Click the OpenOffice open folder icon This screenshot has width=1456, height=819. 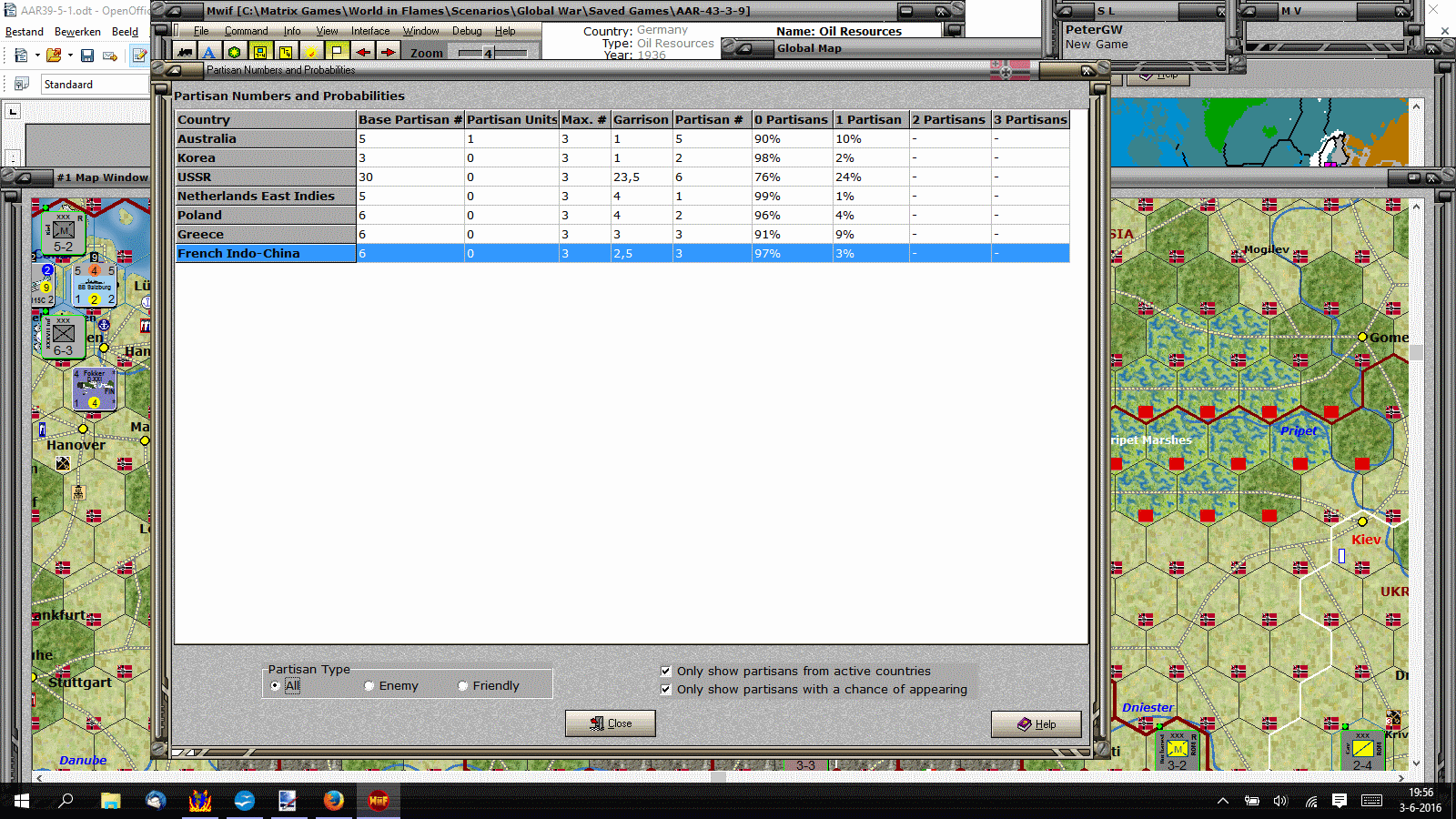coord(54,56)
